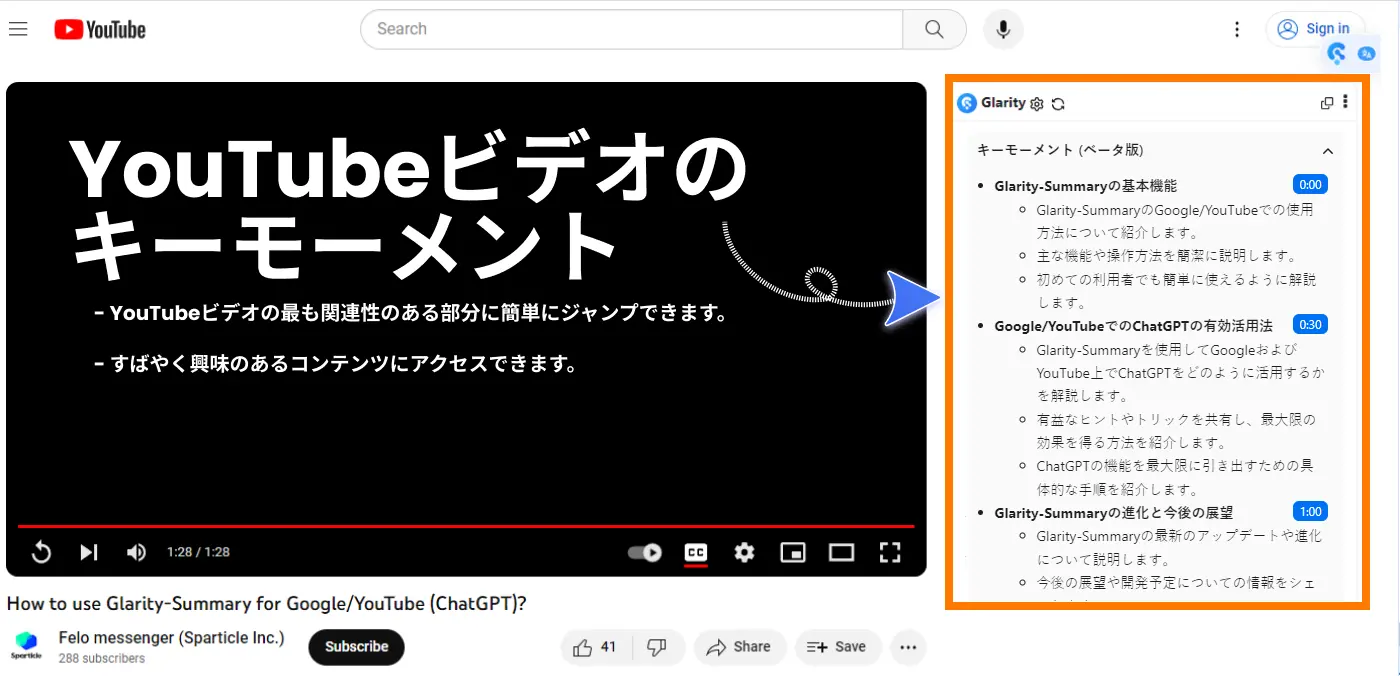Click the Glarity refresh summary icon
The width and height of the screenshot is (1400, 676).
pyautogui.click(x=1057, y=103)
